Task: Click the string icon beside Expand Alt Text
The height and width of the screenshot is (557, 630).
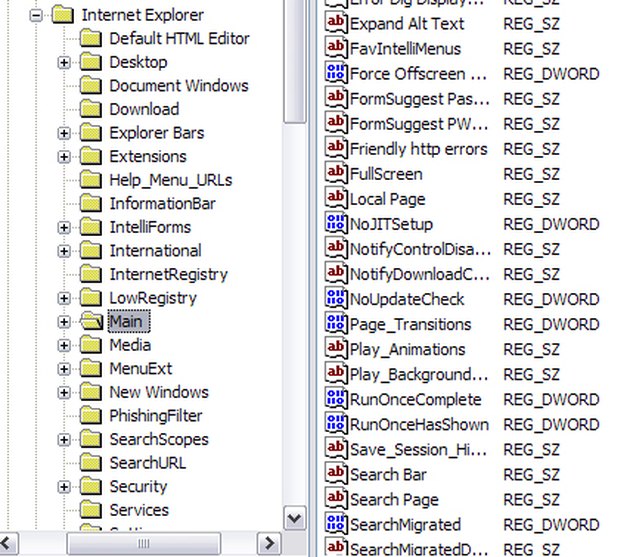Action: [x=335, y=23]
